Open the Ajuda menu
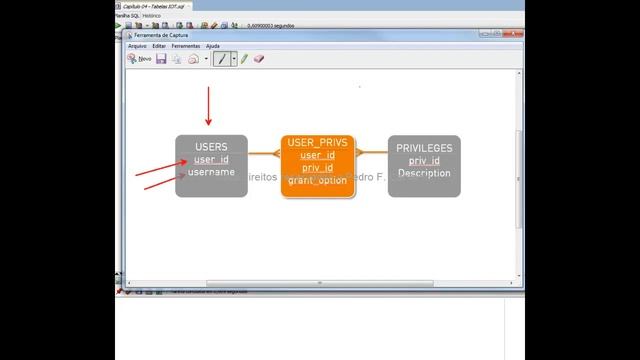 (x=213, y=46)
